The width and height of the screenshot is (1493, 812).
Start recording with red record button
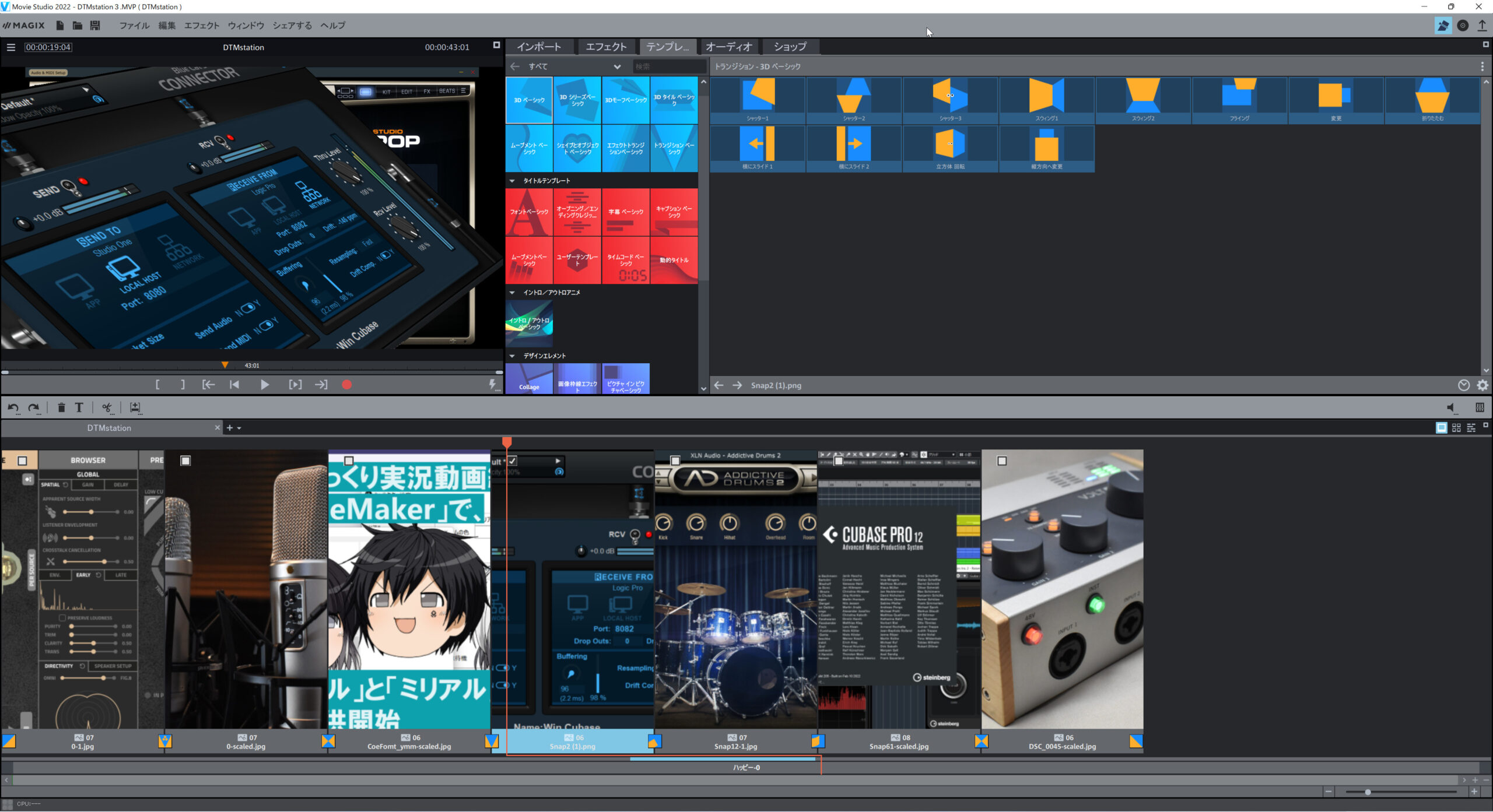tap(347, 385)
